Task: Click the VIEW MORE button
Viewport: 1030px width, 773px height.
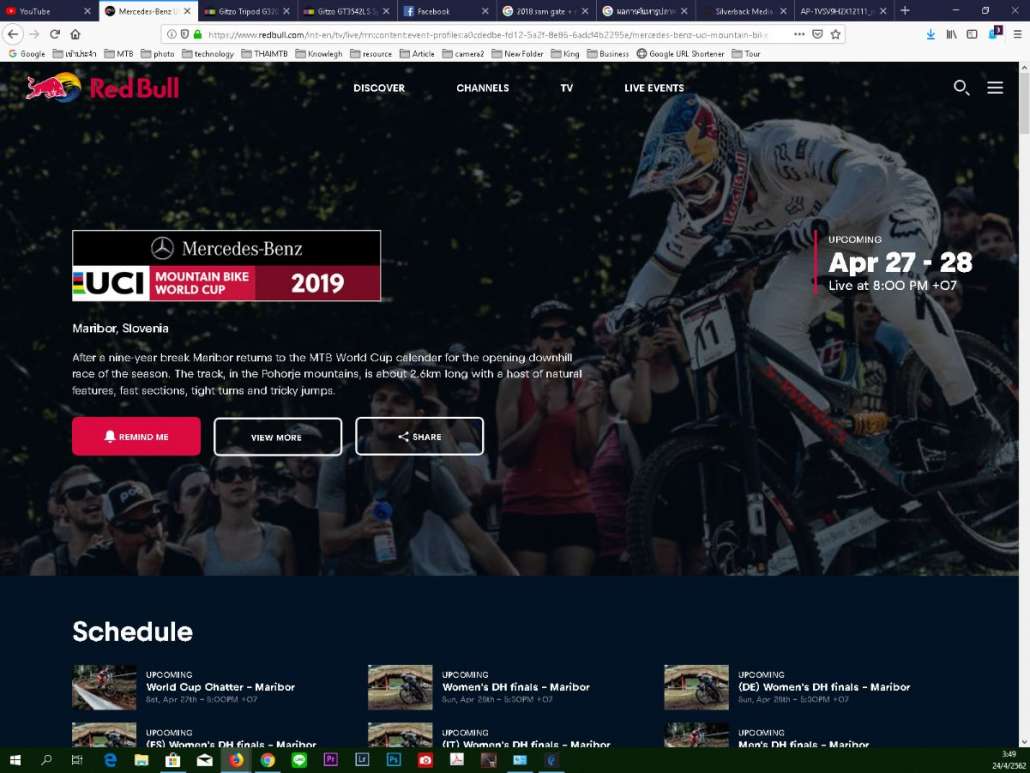Action: [x=277, y=437]
